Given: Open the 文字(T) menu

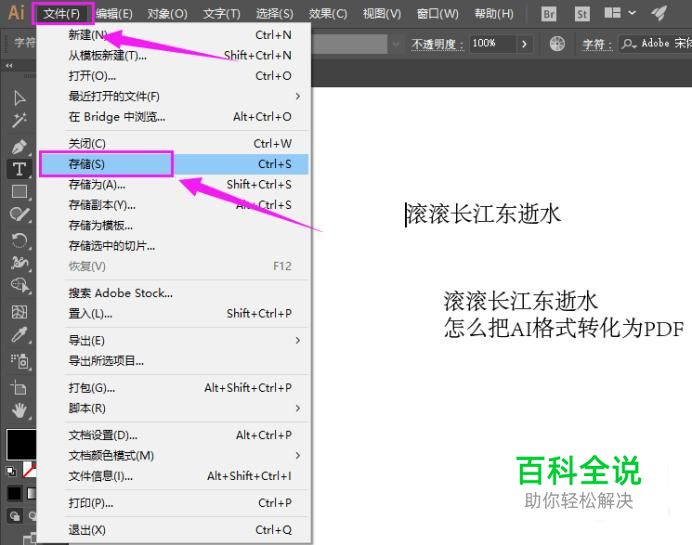Looking at the screenshot, I should [x=222, y=14].
